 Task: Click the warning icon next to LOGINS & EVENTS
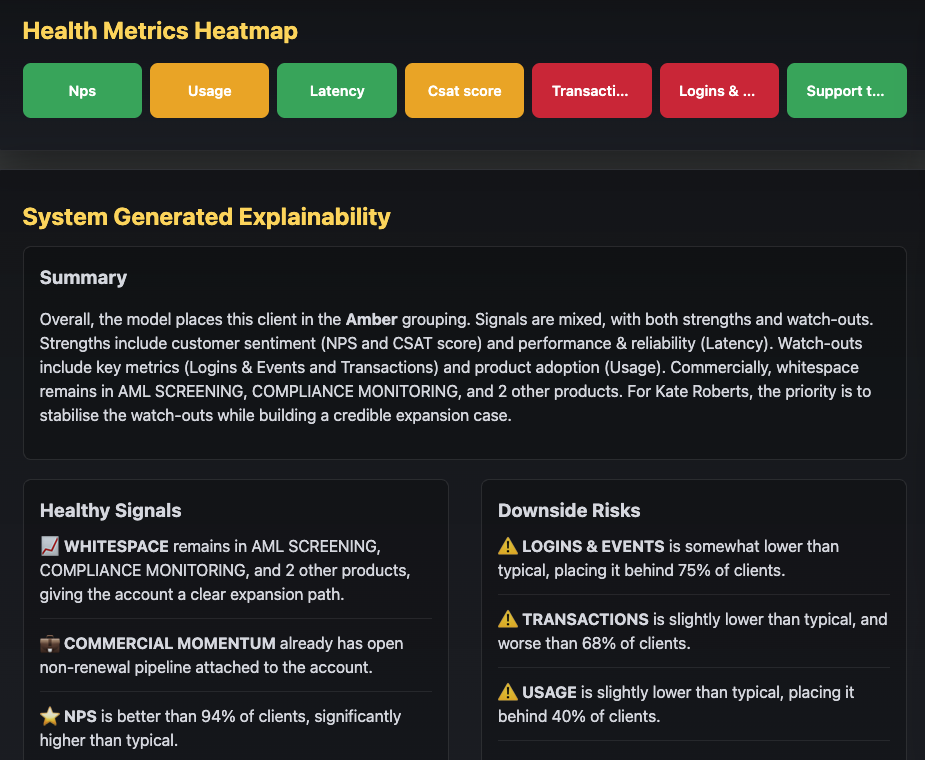point(508,546)
